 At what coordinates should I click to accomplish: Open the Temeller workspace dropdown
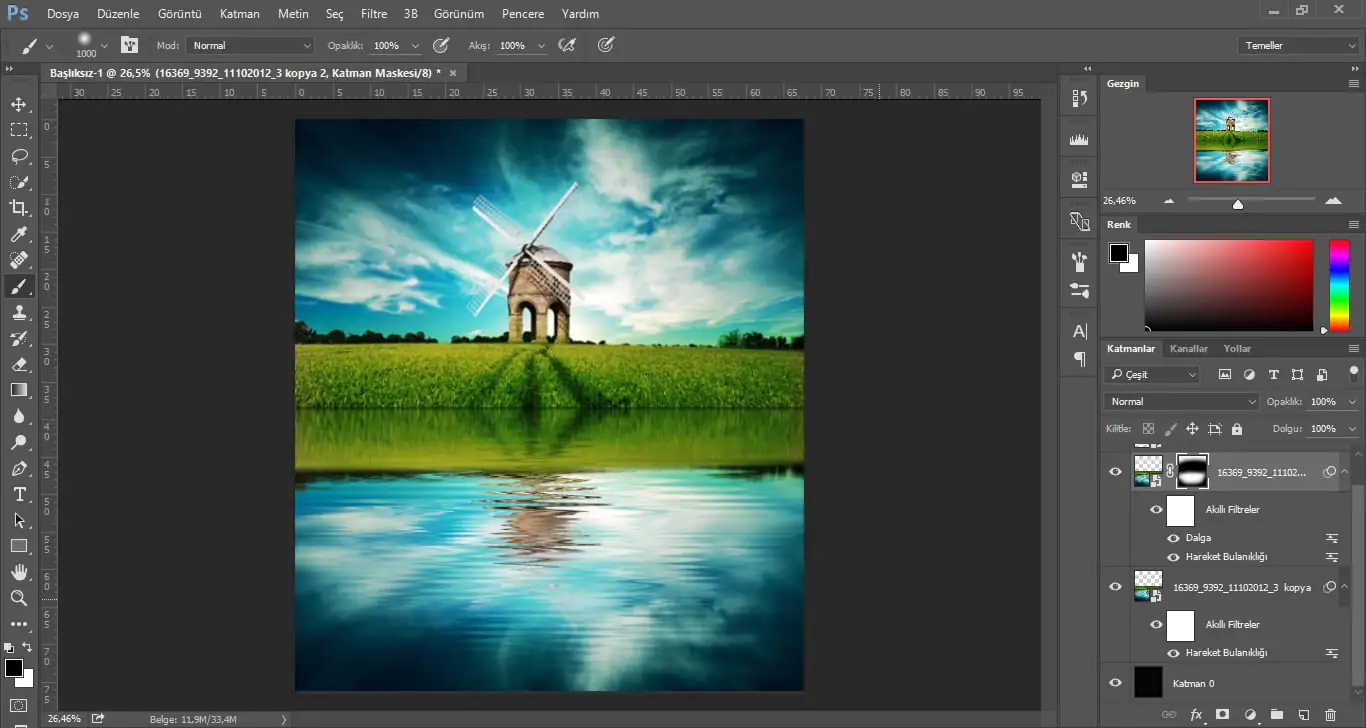tap(1297, 46)
